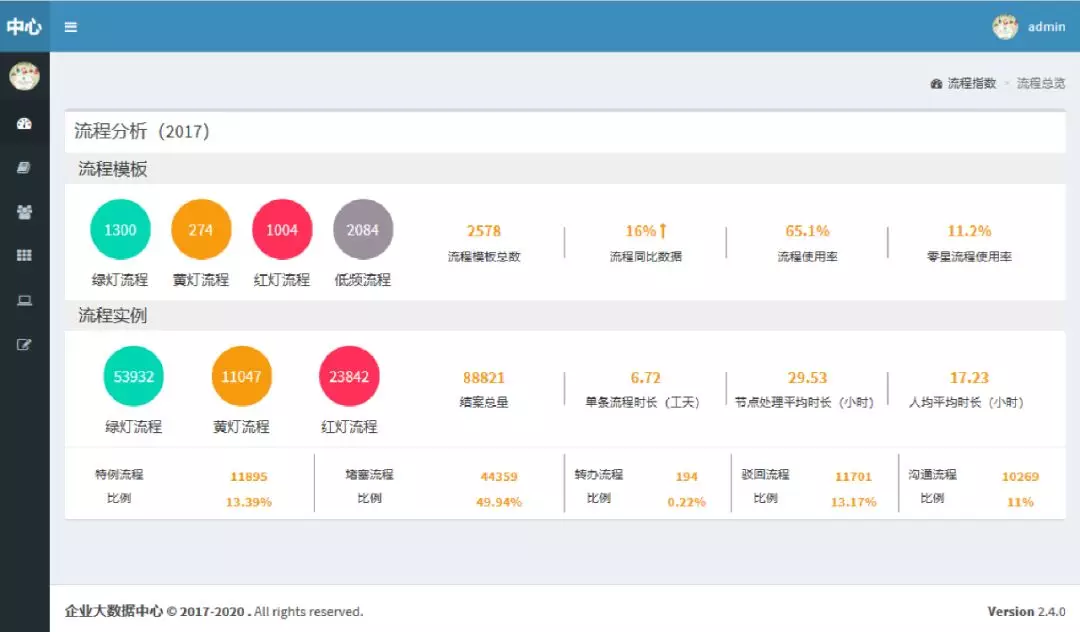
Task: Click the green 1300 绿灯流程 circle
Action: pos(120,230)
